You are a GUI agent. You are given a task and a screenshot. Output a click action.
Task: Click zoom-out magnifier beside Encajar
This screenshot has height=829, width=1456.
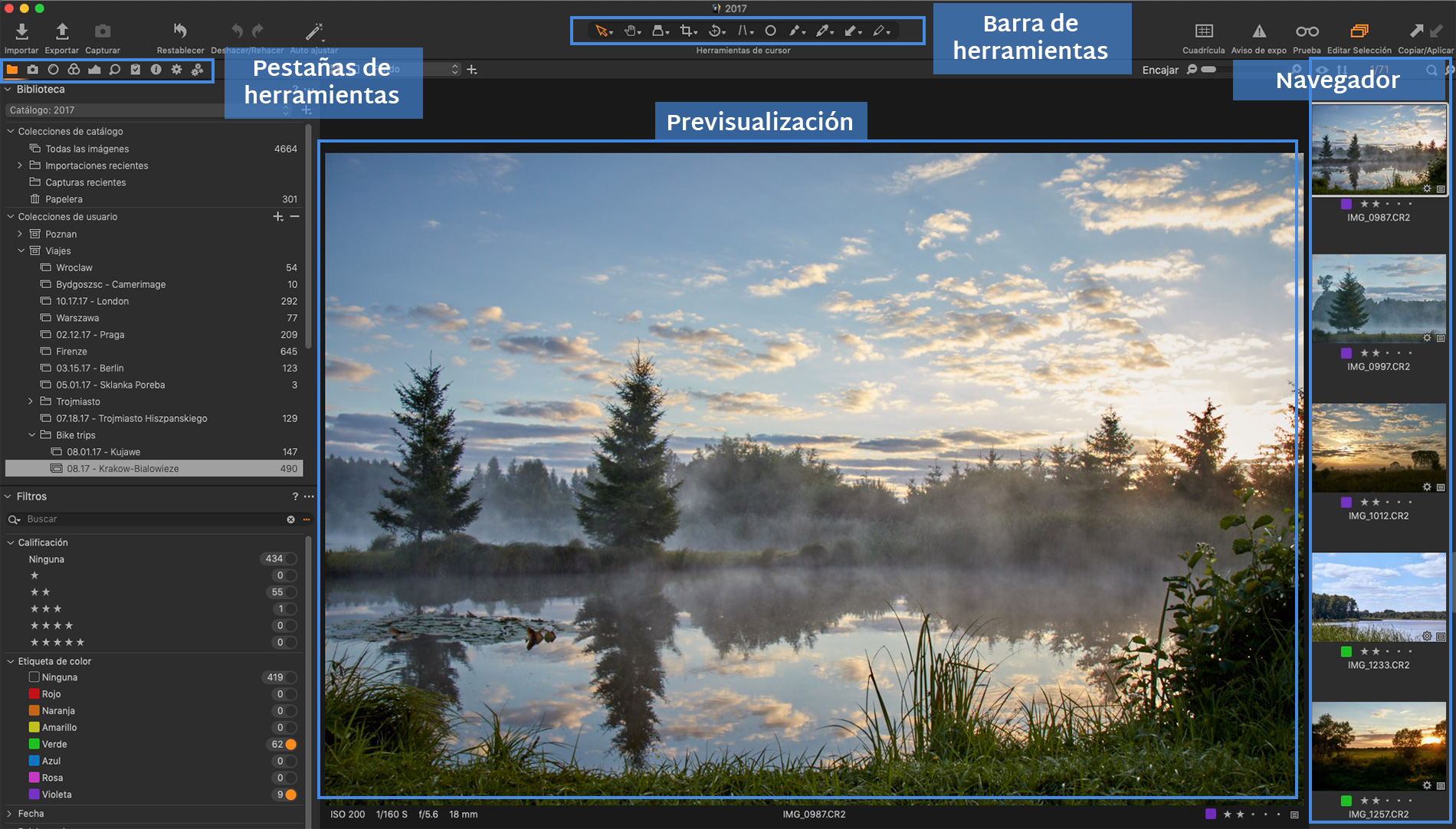coord(1192,70)
